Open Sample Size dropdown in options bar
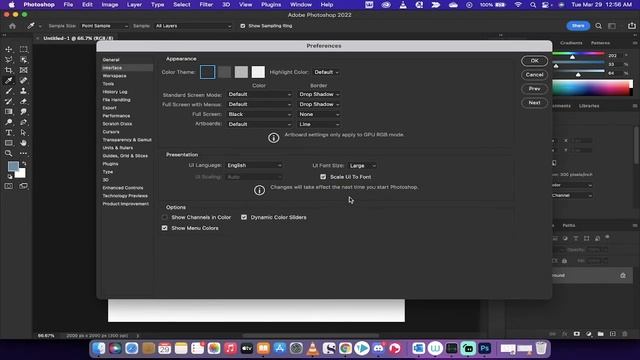 point(104,26)
